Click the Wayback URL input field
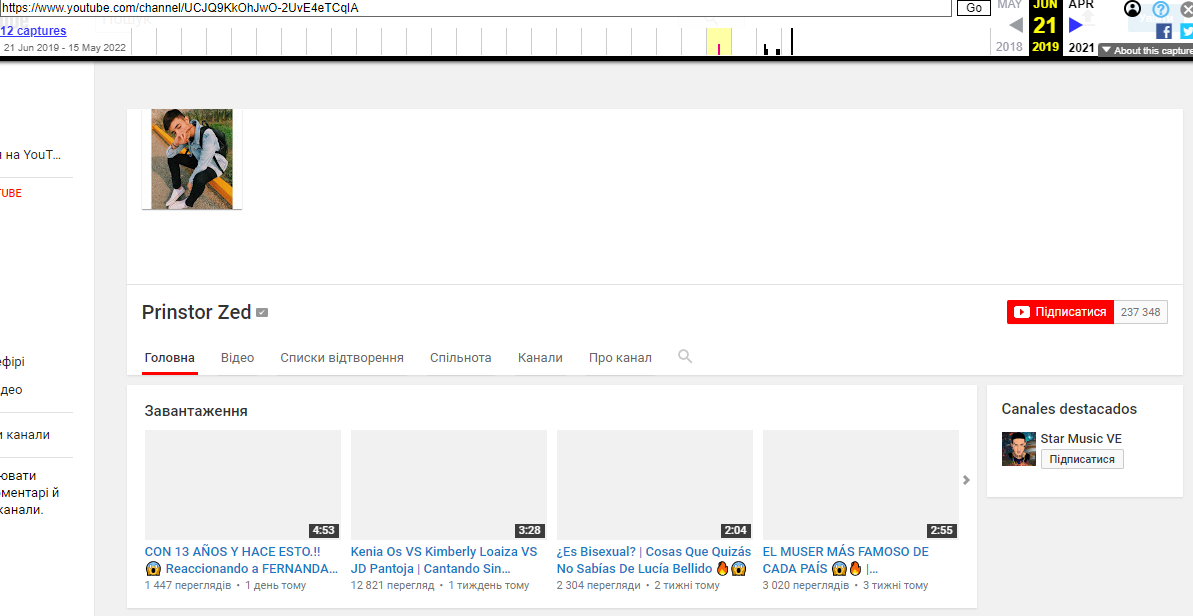Screen dimensions: 1193x616 pyautogui.click(x=476, y=8)
